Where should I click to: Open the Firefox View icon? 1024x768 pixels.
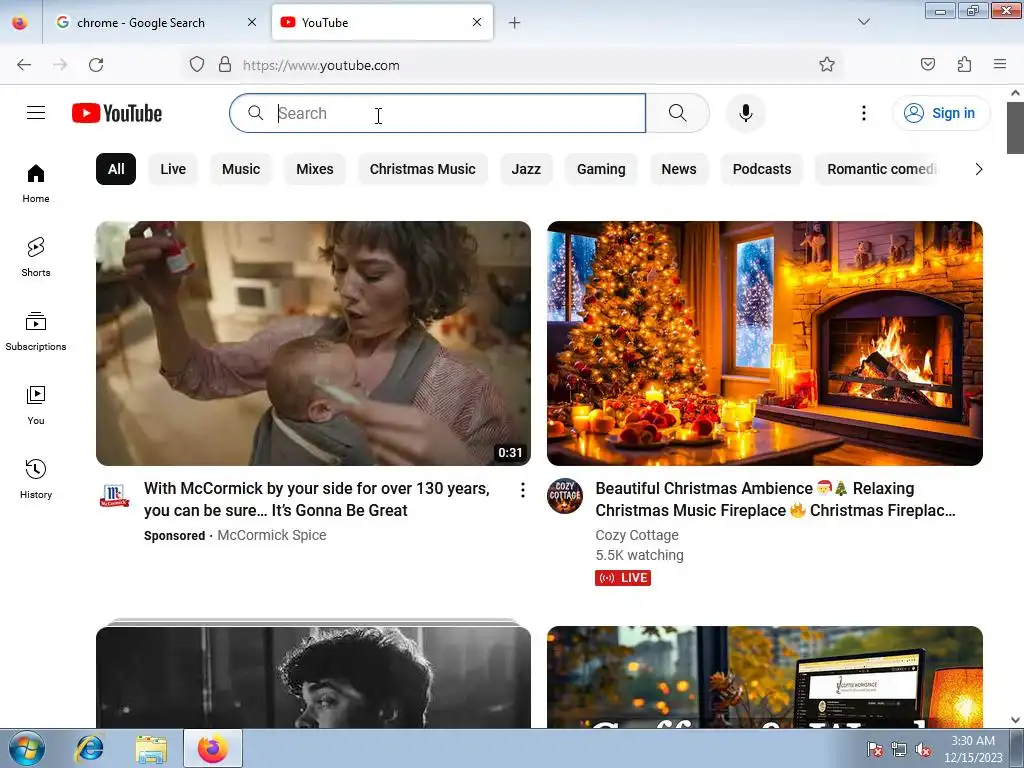tap(20, 22)
